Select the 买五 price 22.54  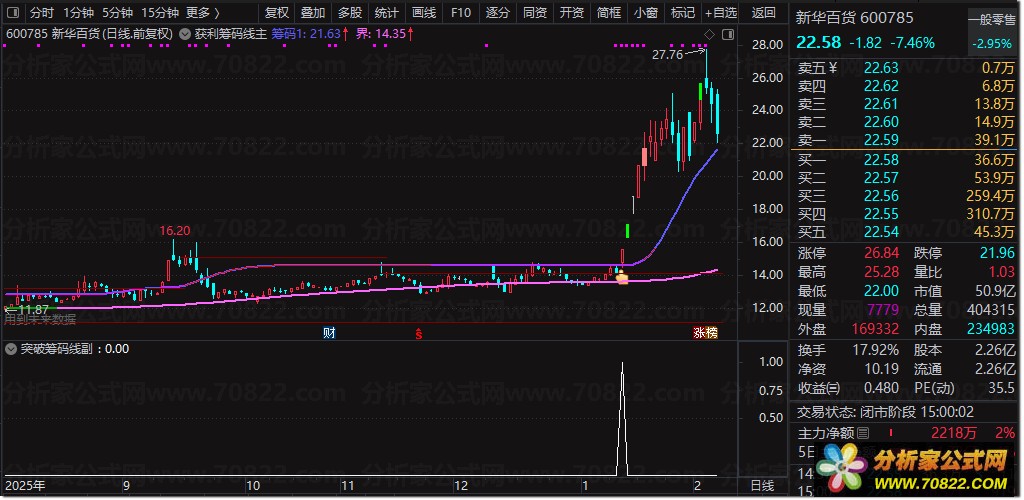(x=881, y=232)
